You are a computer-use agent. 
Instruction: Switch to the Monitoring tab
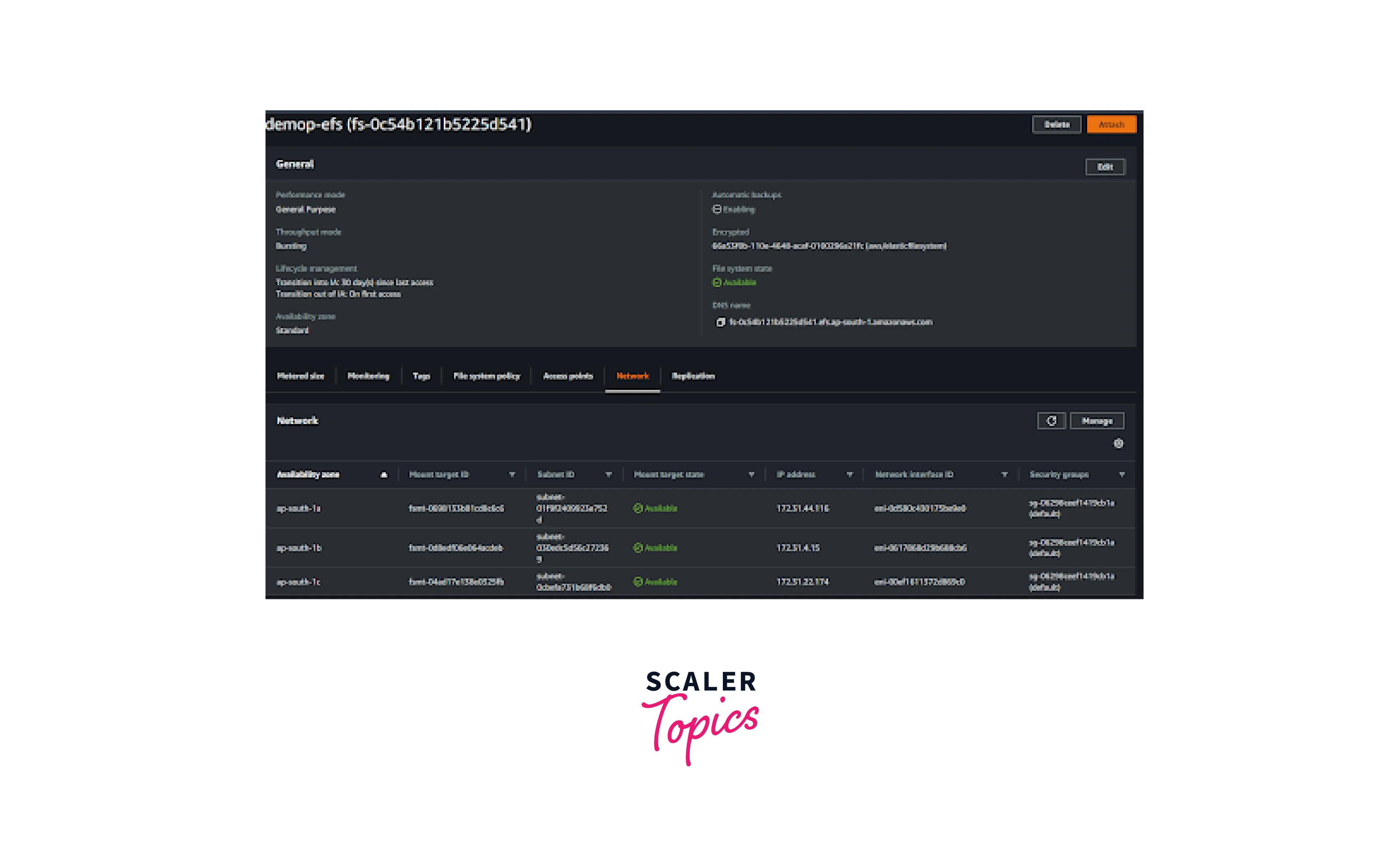tap(368, 376)
